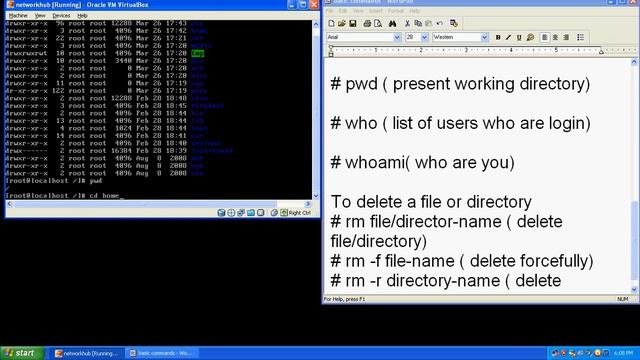This screenshot has height=360, width=640.
Task: Open the Western font script dropdown
Action: 484,38
